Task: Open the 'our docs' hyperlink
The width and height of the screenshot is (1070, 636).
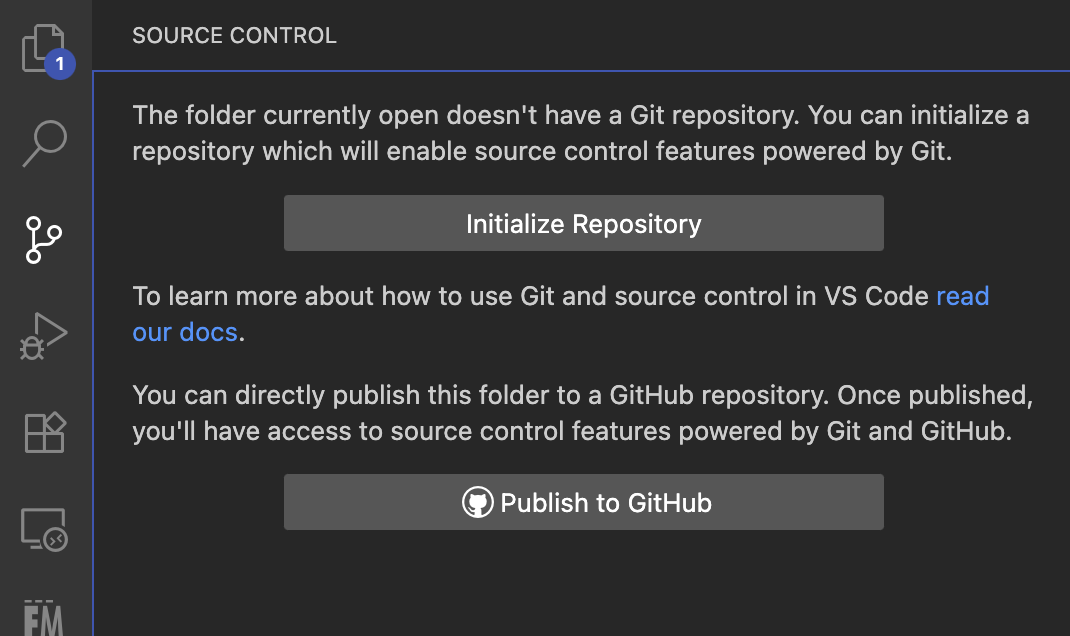Action: 185,332
